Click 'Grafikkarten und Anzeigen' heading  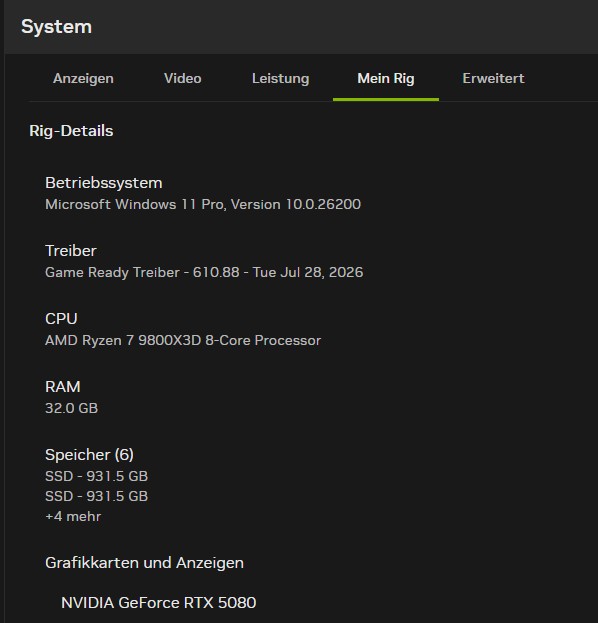145,563
